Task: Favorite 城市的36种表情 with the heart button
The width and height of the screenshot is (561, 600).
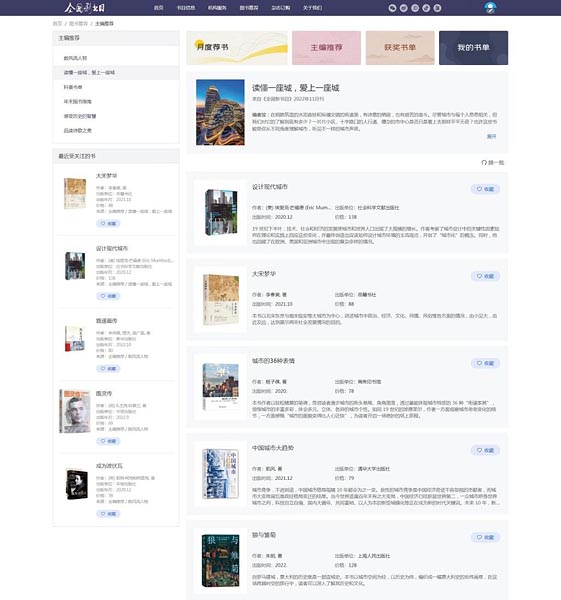Action: click(x=485, y=363)
